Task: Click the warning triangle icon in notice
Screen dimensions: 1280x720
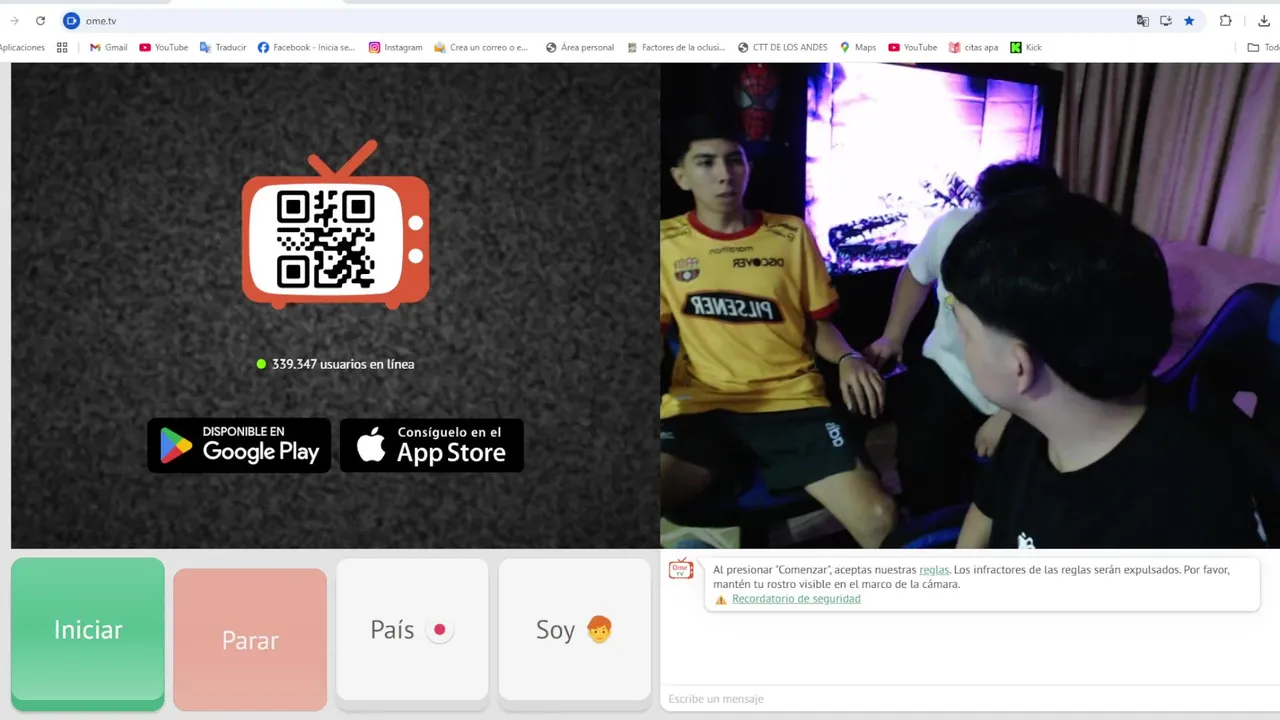Action: 721,600
